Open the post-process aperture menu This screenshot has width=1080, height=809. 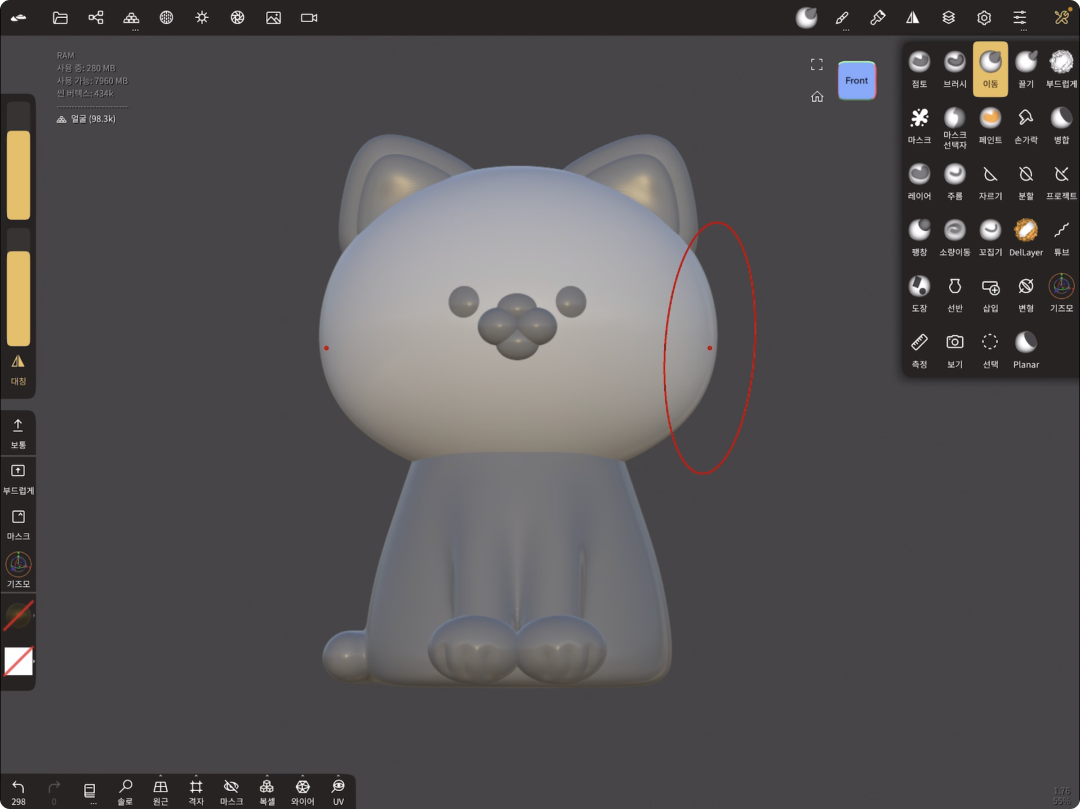coord(238,17)
